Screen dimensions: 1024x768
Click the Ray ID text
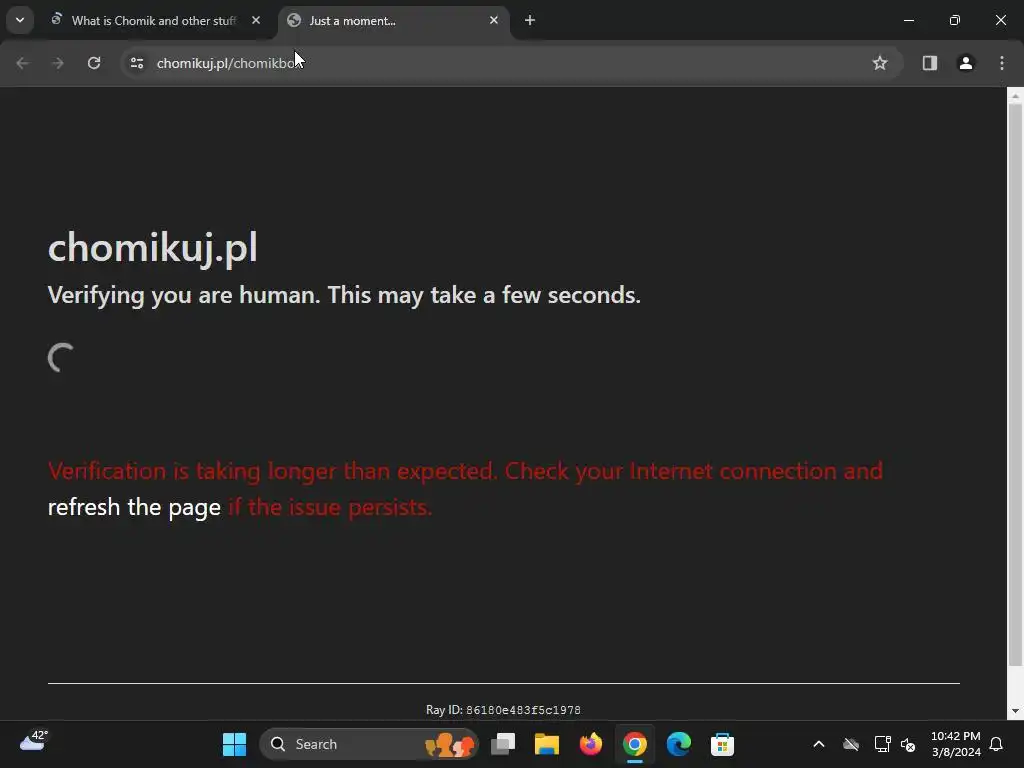tap(503, 710)
